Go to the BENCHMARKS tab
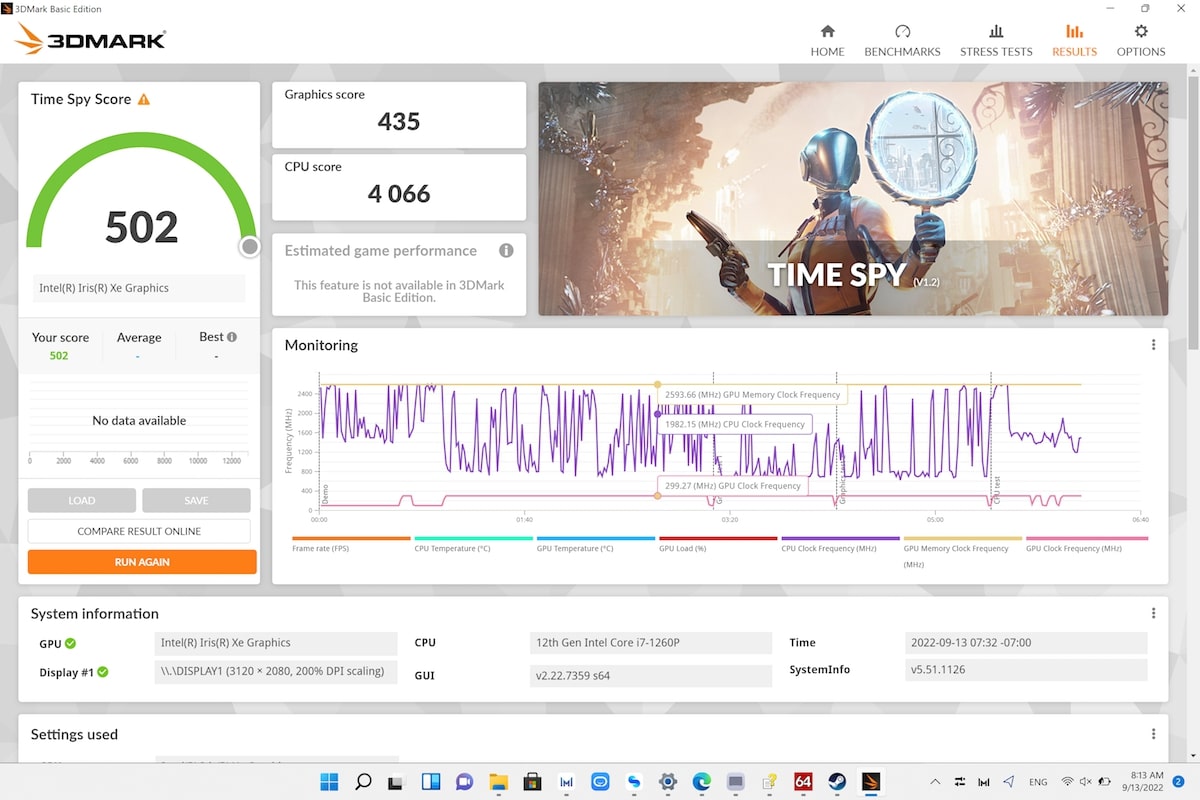Image resolution: width=1200 pixels, height=800 pixels. (x=902, y=40)
